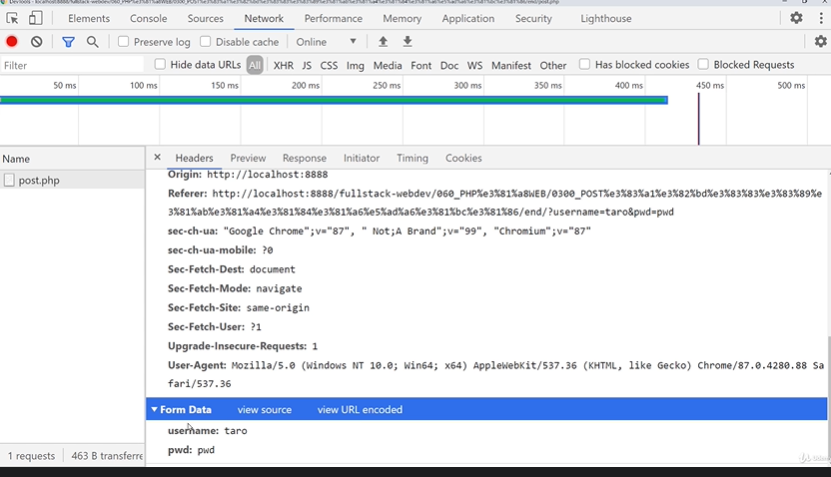Select the post.php request row
The image size is (831, 477).
click(x=72, y=180)
